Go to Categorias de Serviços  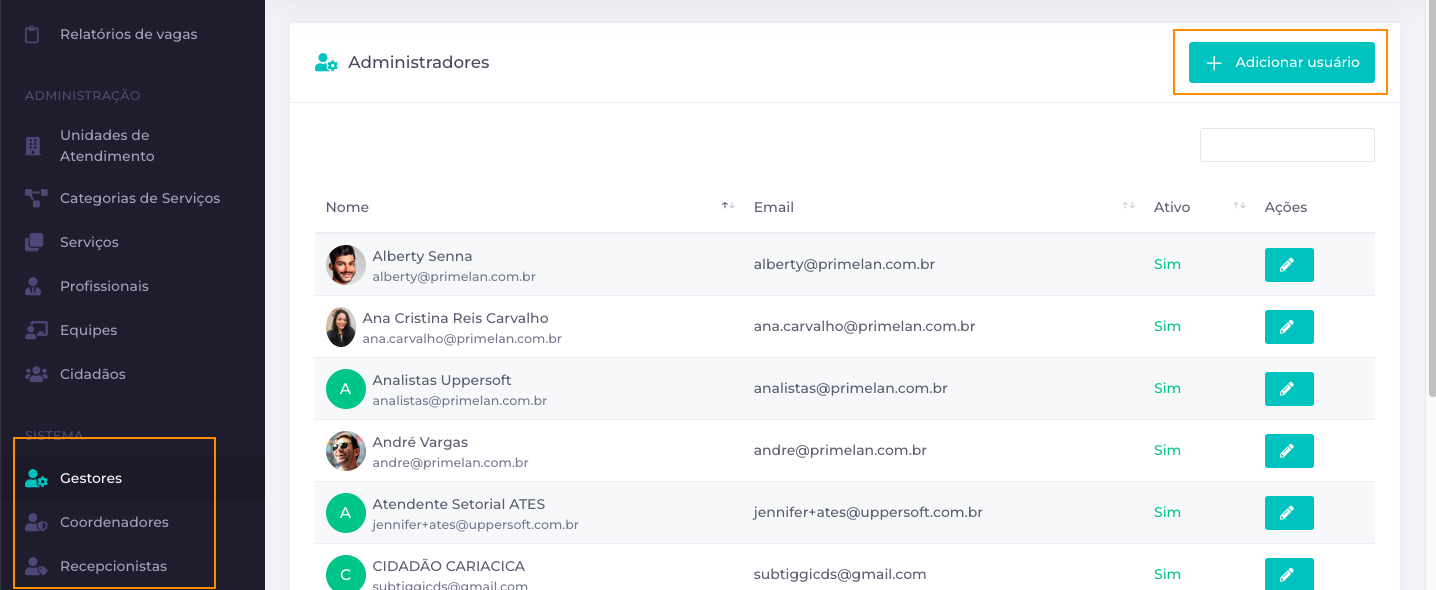click(x=132, y=198)
